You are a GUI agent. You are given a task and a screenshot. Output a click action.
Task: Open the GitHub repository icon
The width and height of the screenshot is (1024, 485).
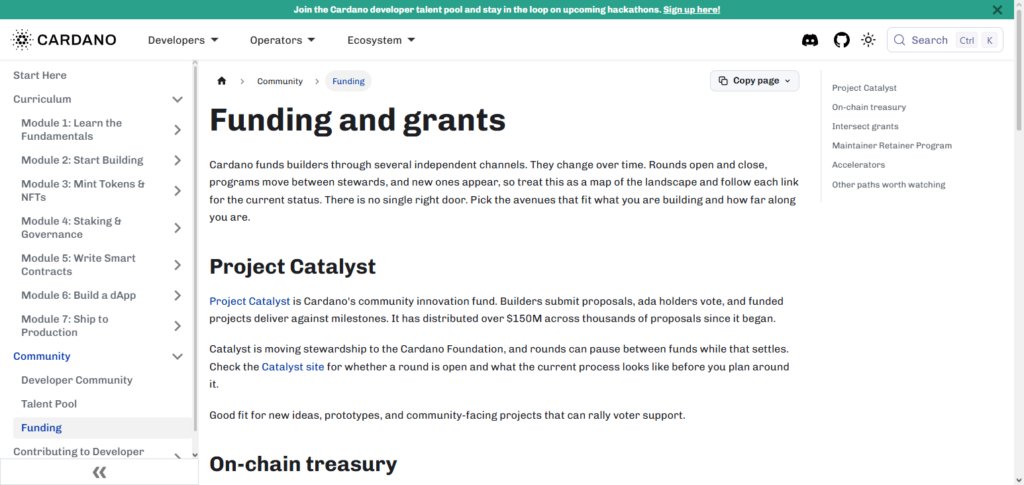(x=842, y=40)
